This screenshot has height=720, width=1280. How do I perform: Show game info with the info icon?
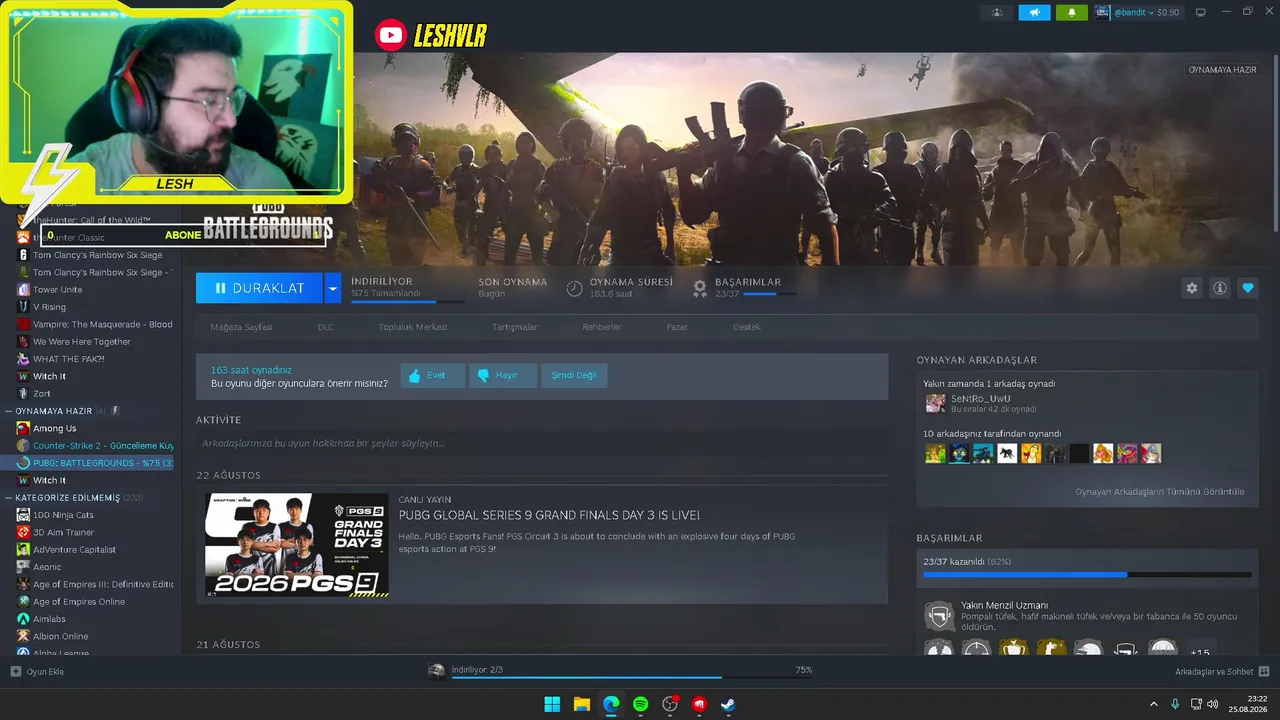(1219, 288)
